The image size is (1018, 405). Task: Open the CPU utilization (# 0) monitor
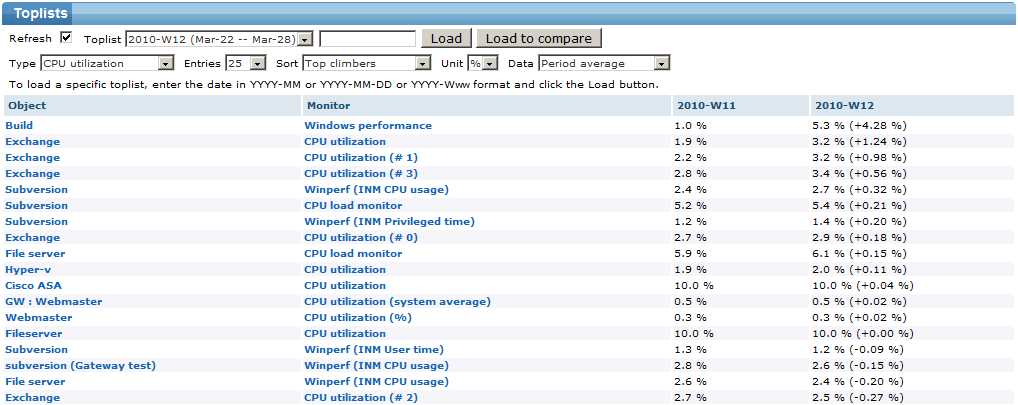click(361, 238)
